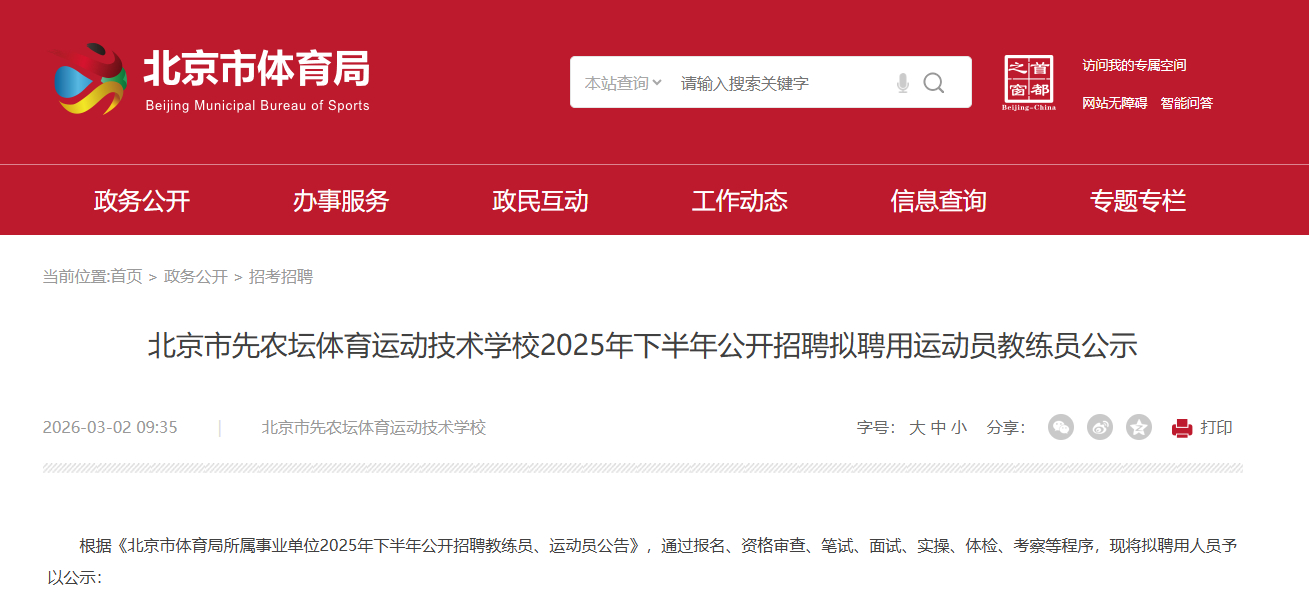
Task: Open the 工作动态 menu
Action: (x=740, y=200)
